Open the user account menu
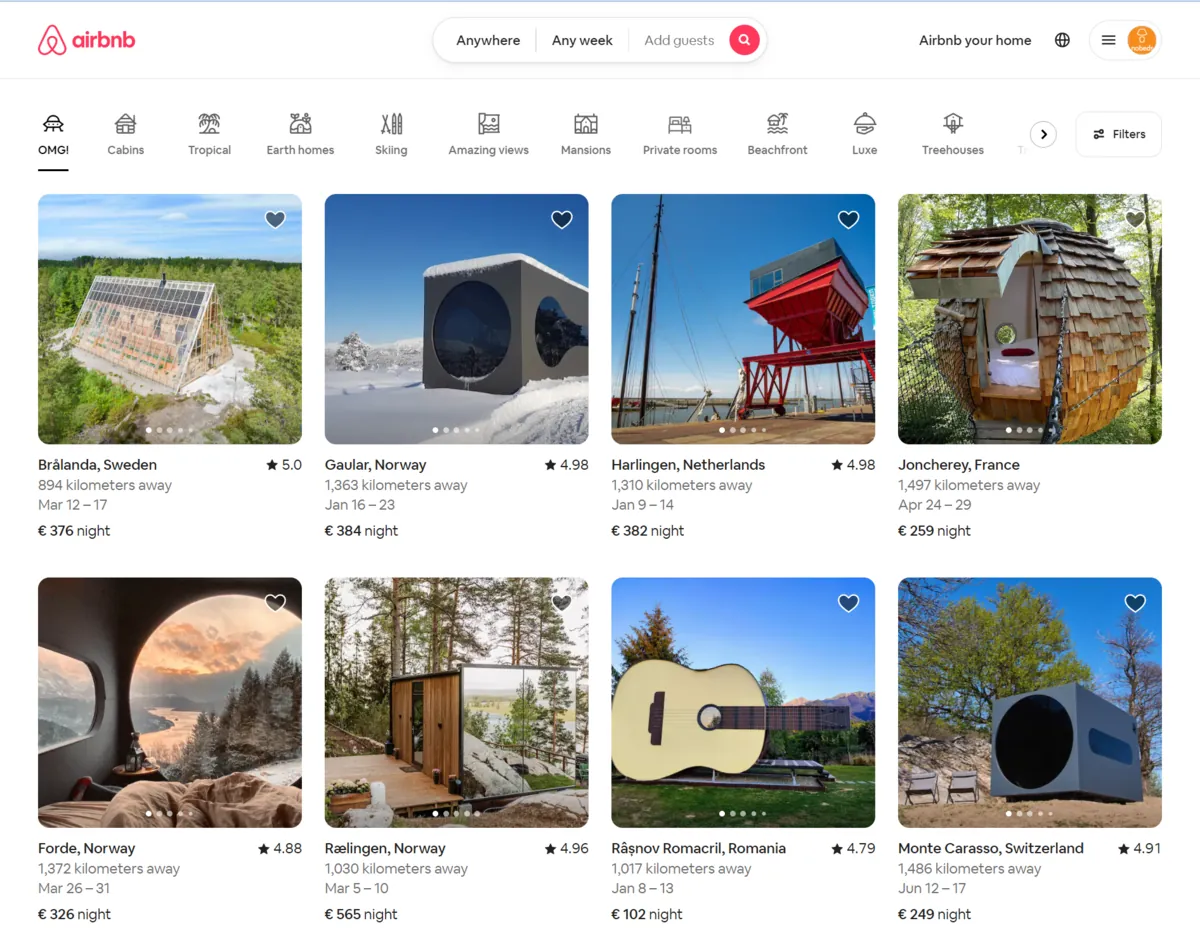 click(x=1125, y=40)
